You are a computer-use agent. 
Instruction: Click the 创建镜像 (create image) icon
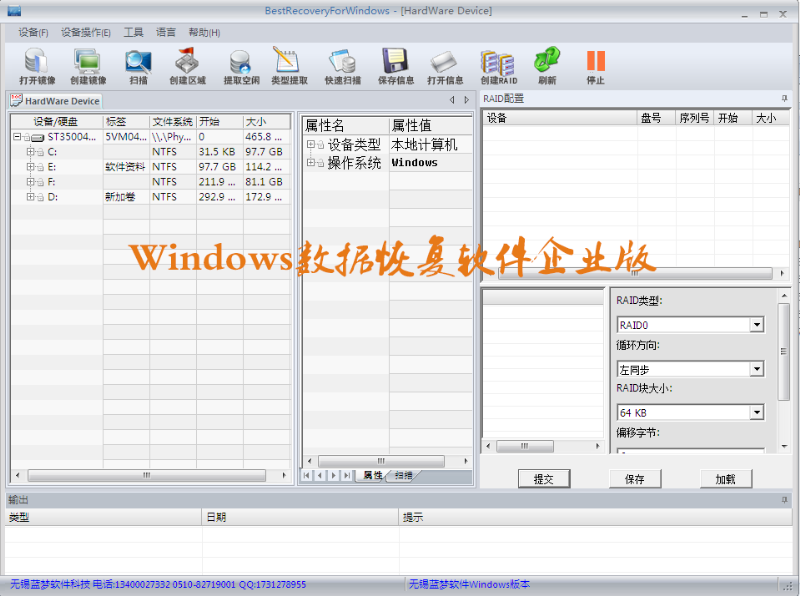pyautogui.click(x=88, y=65)
